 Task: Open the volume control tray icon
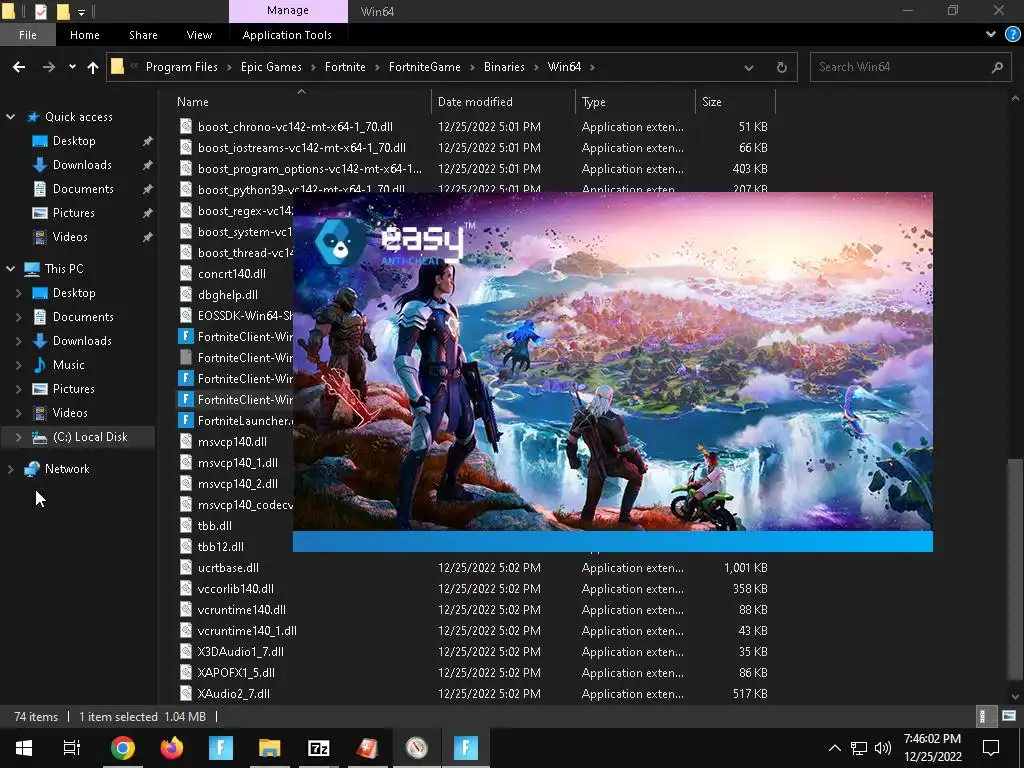pos(883,748)
